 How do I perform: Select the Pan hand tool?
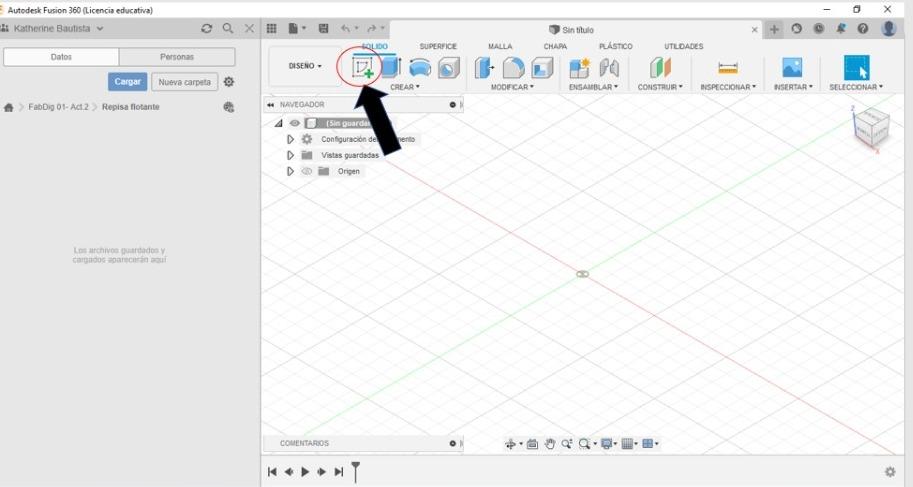pyautogui.click(x=550, y=444)
